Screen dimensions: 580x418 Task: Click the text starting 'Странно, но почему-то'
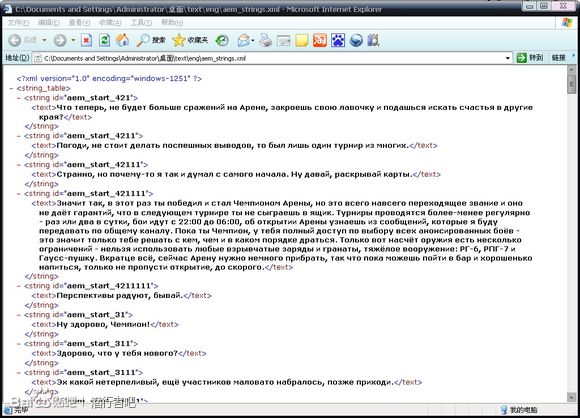[234, 174]
